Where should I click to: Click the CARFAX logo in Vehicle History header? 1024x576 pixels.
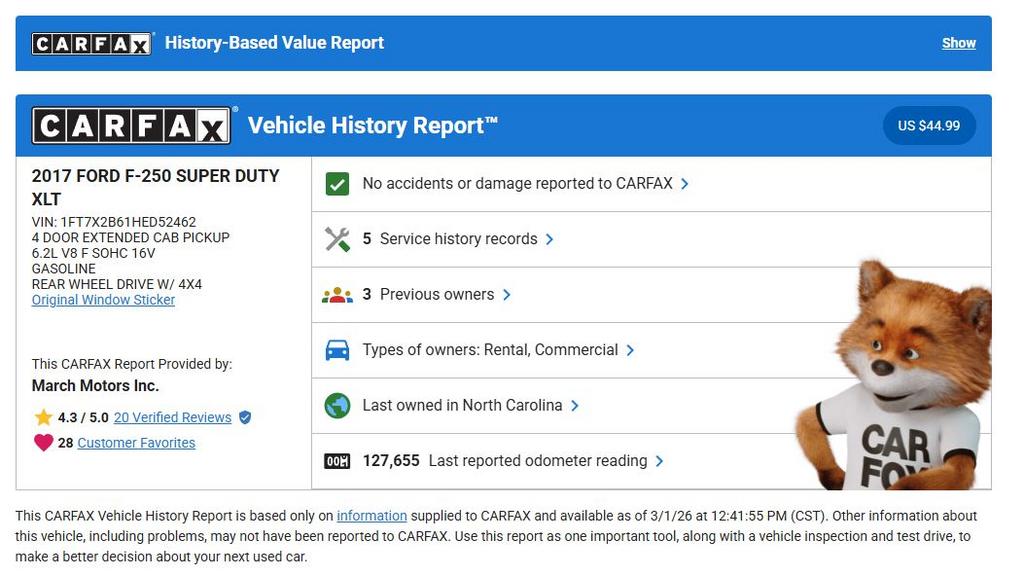(x=131, y=126)
